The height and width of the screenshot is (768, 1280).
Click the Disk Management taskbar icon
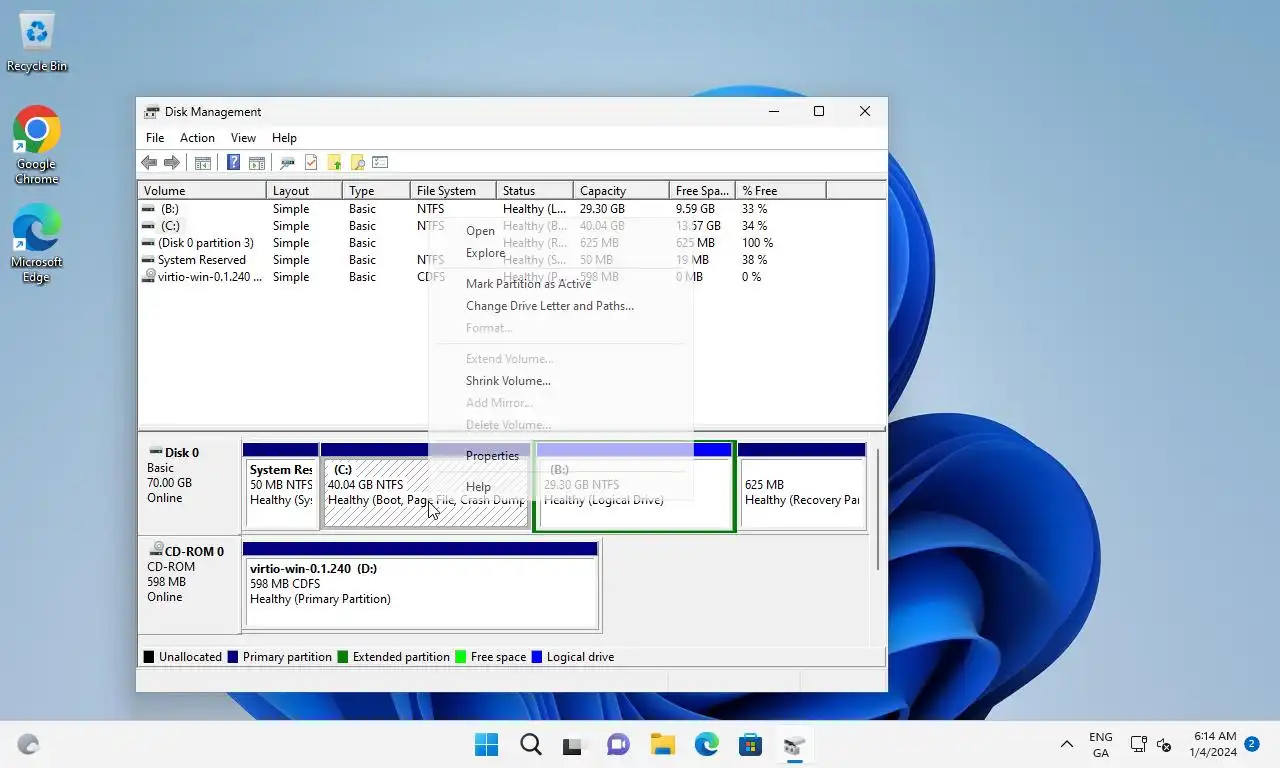[795, 745]
